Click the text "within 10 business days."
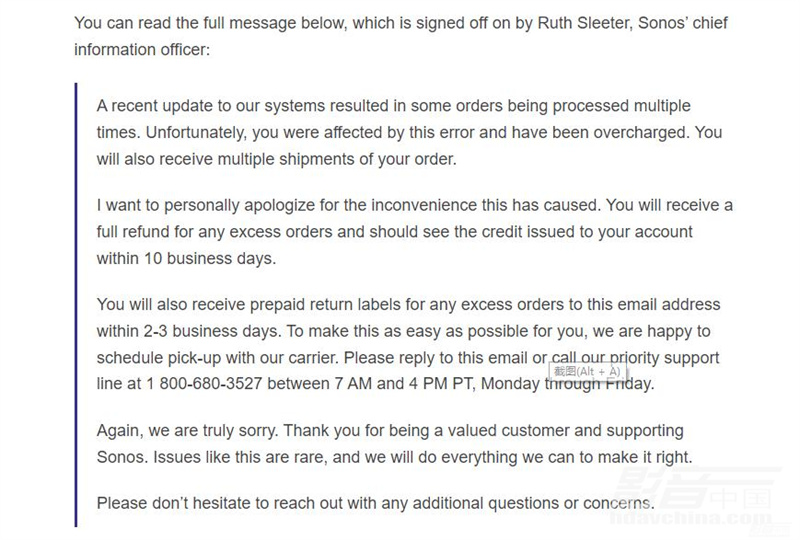Screen dimensions: 800x540 [186, 258]
